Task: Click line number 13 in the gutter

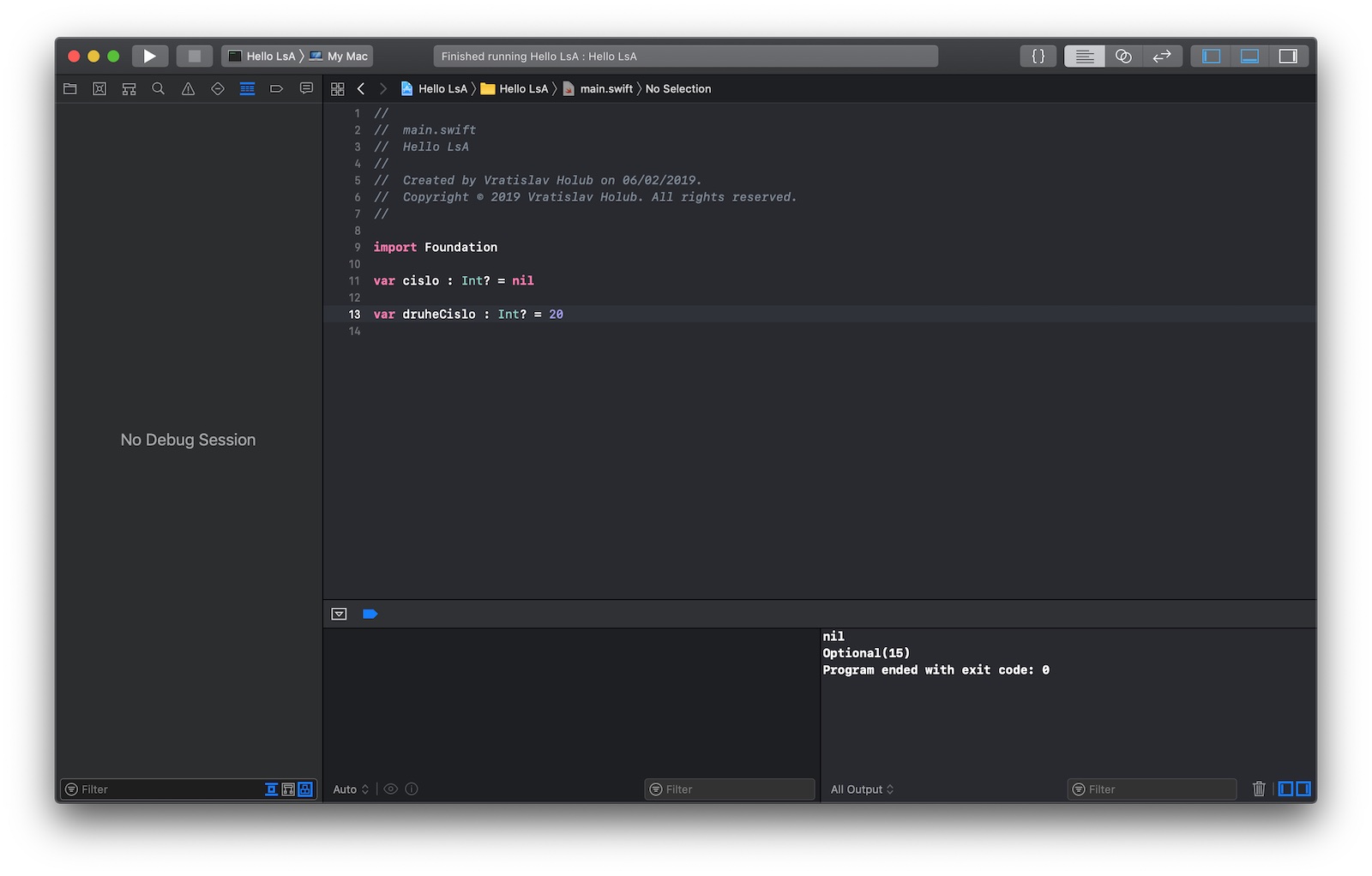Action: [354, 315]
